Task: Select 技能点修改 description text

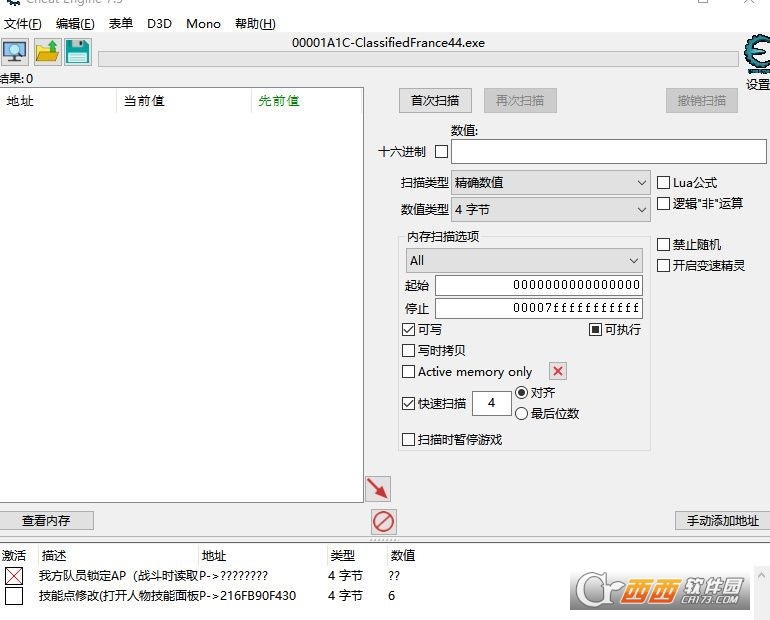Action: [x=118, y=596]
